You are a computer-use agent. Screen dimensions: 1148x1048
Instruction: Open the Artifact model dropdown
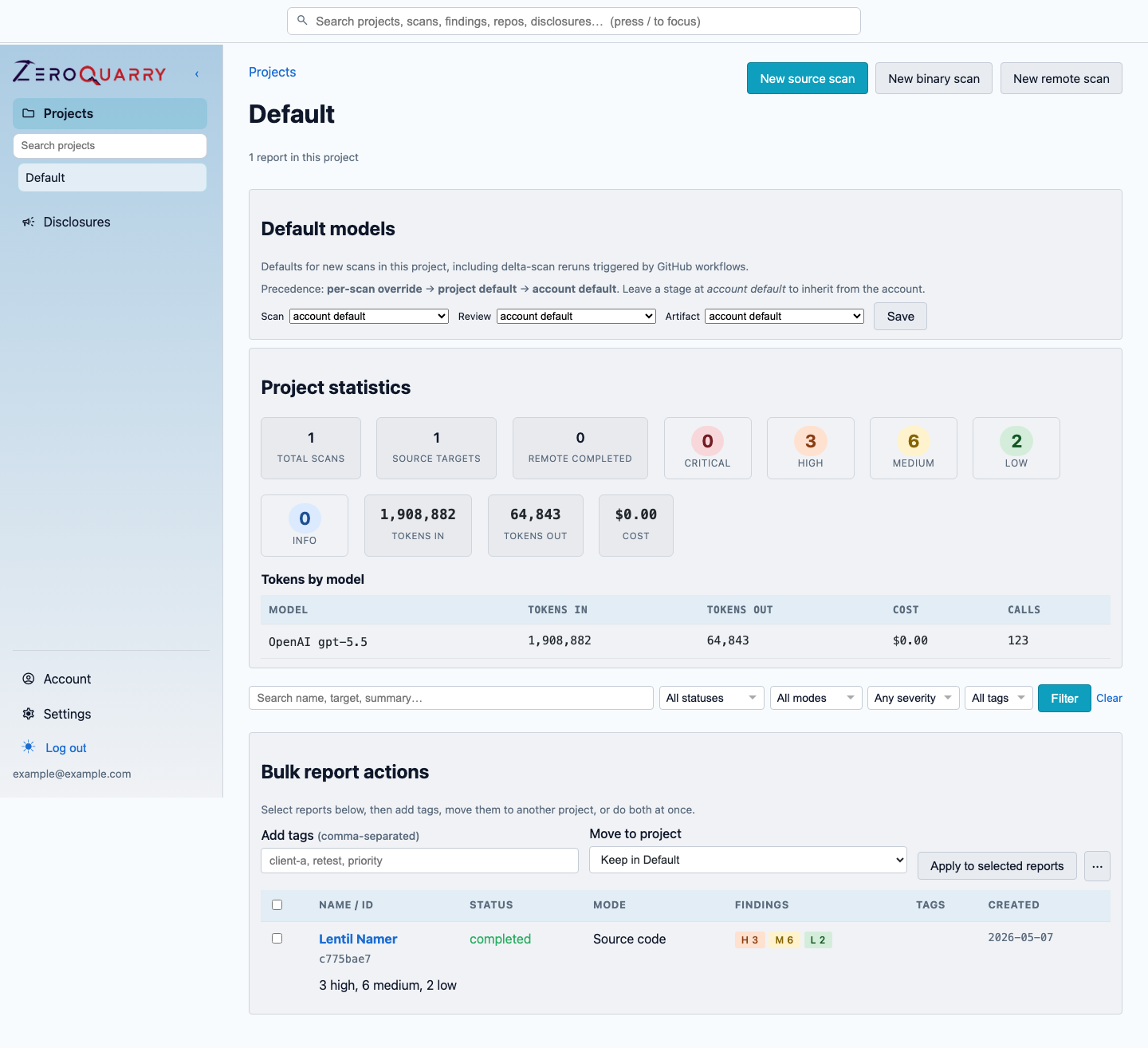(x=784, y=316)
